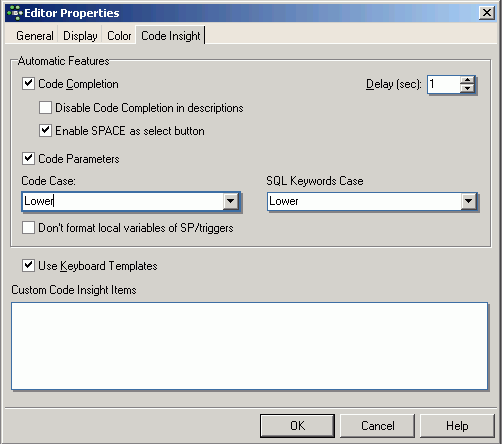The height and width of the screenshot is (444, 502).
Task: Select the Code Insight tab
Action: pos(170,35)
